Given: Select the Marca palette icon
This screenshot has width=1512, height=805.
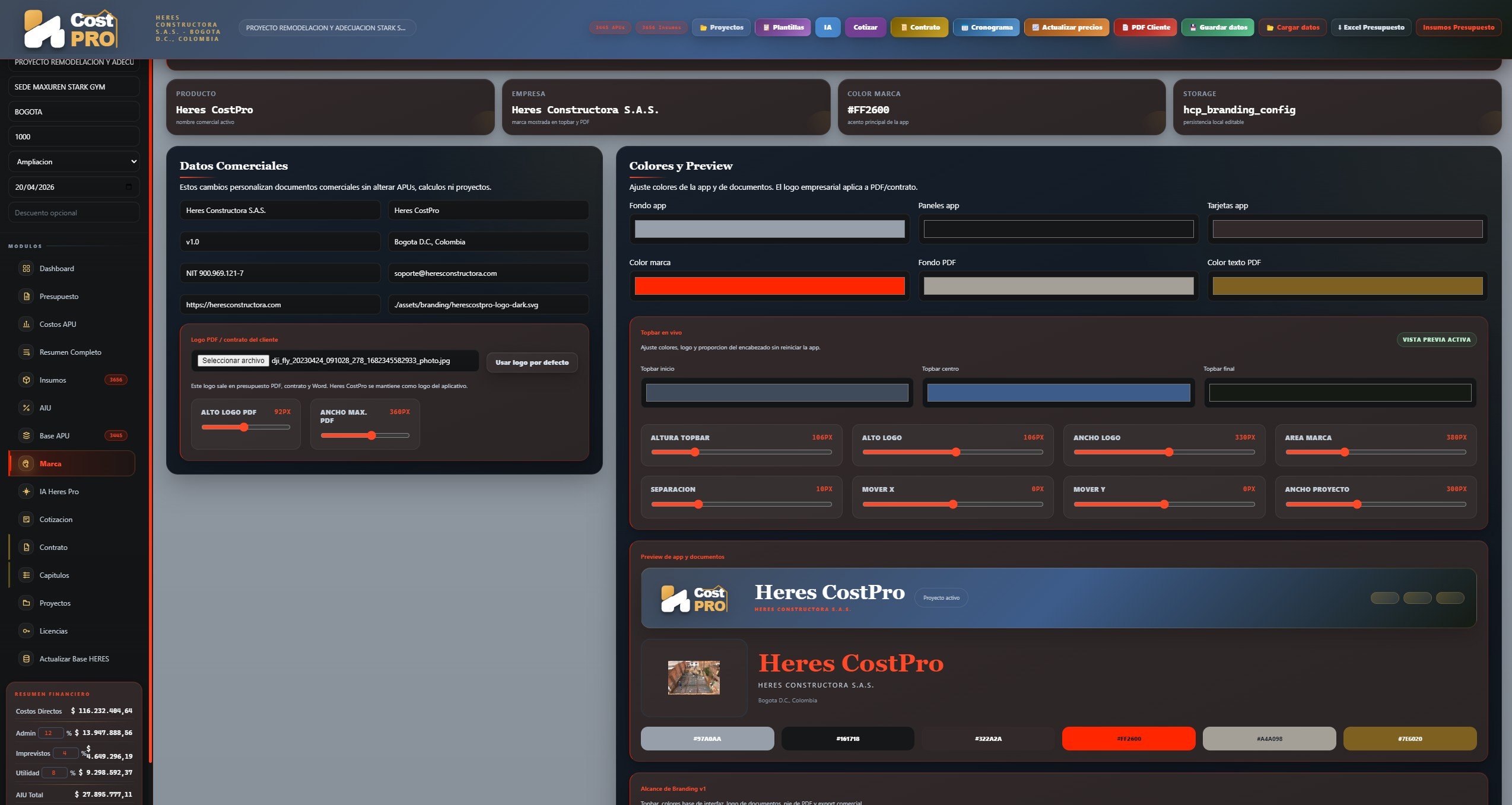Looking at the screenshot, I should 26,464.
